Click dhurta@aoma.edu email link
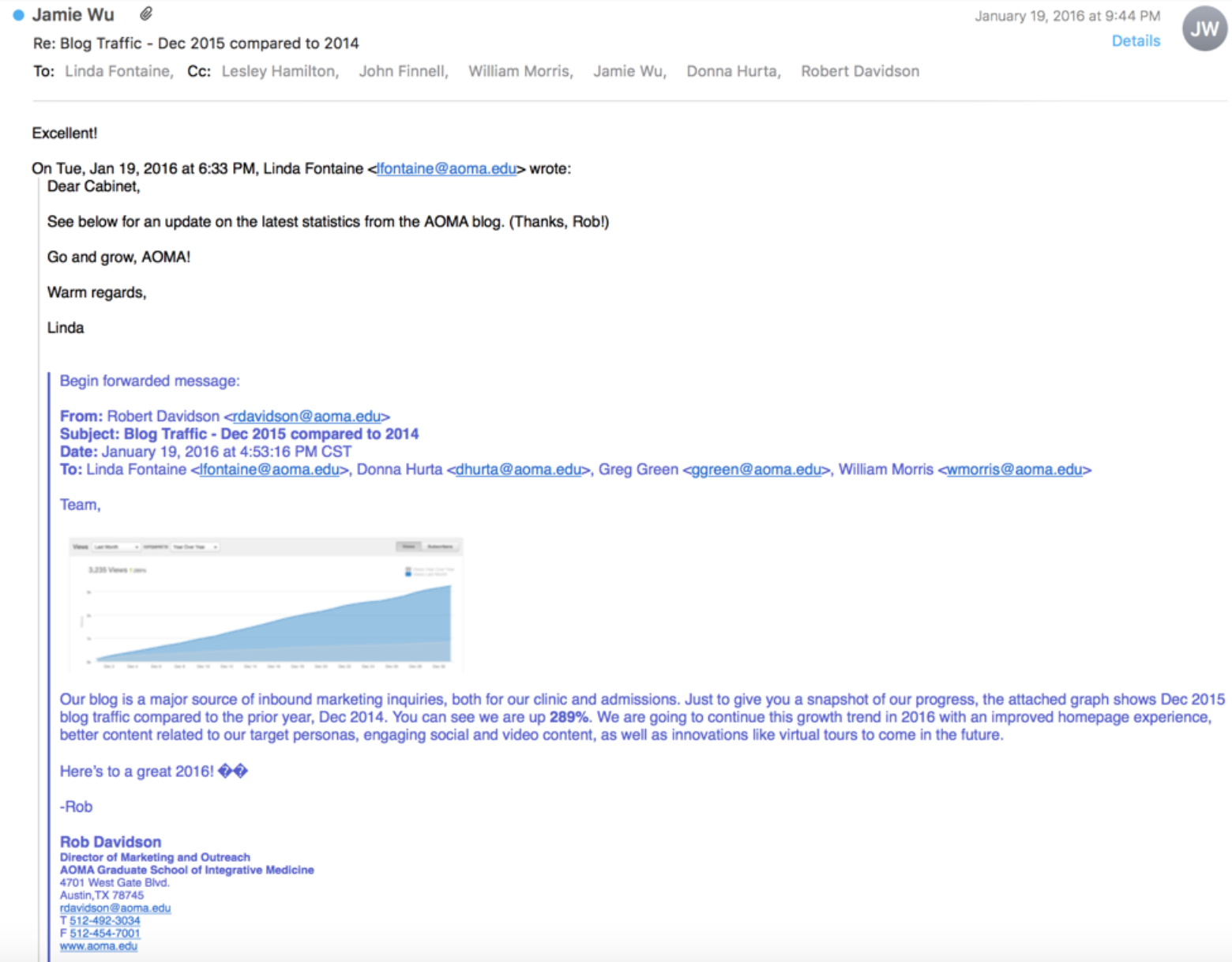Image resolution: width=1232 pixels, height=962 pixels. coord(518,469)
